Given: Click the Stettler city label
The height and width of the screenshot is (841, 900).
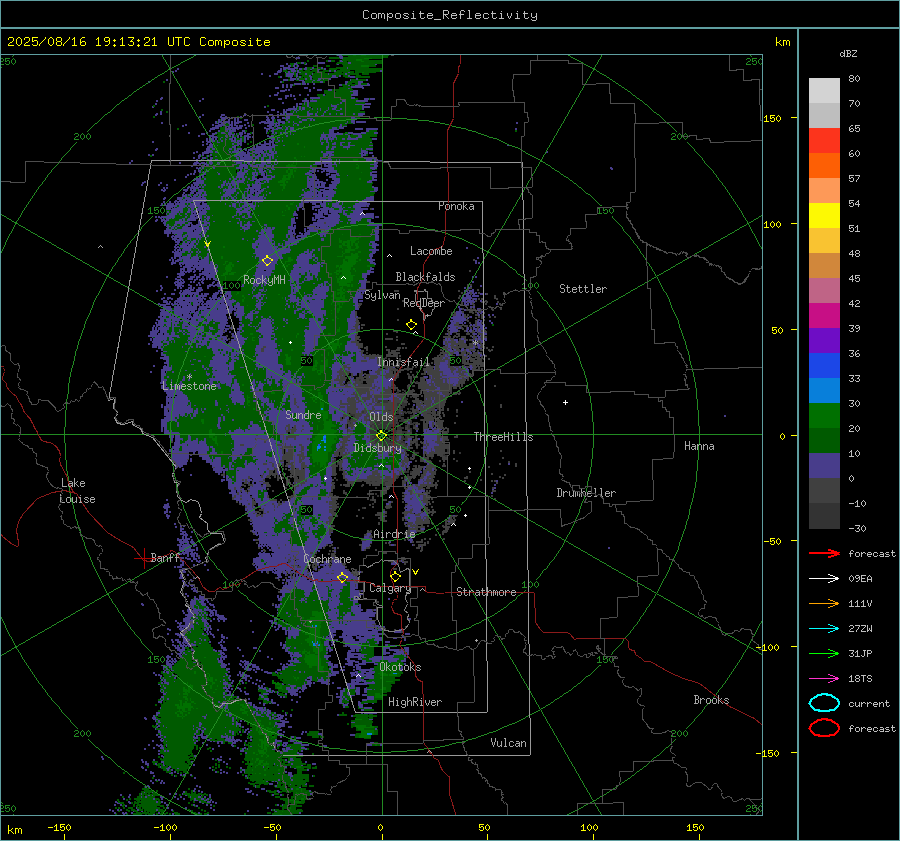Looking at the screenshot, I should [583, 289].
